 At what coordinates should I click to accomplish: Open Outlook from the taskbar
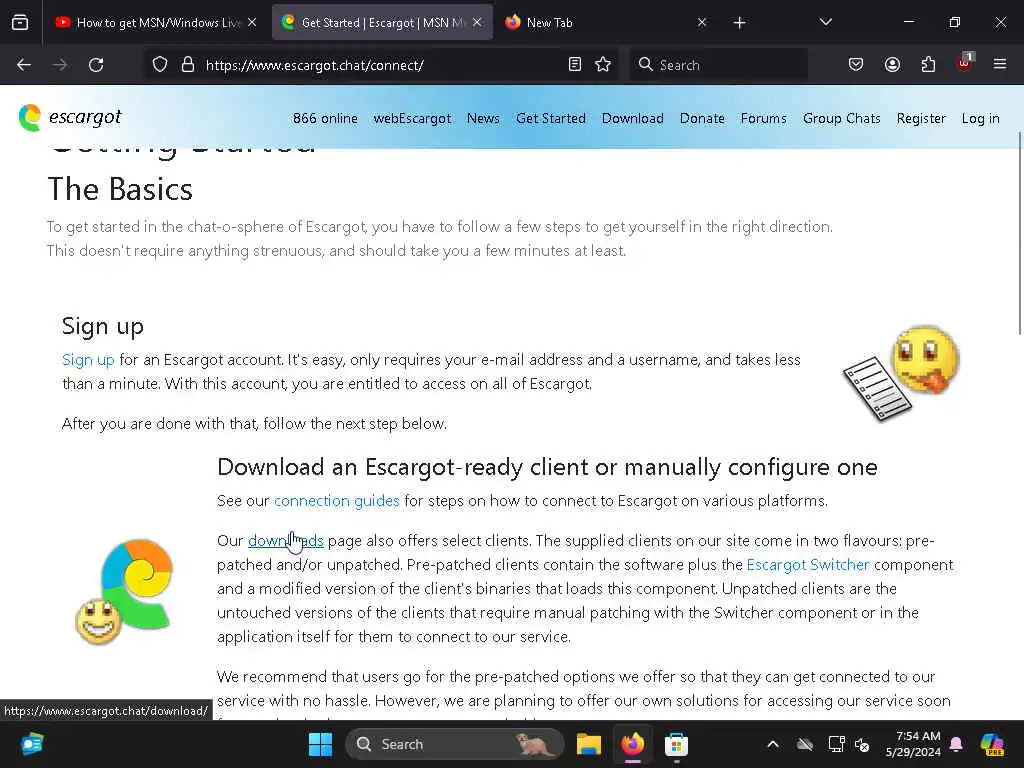click(x=31, y=744)
